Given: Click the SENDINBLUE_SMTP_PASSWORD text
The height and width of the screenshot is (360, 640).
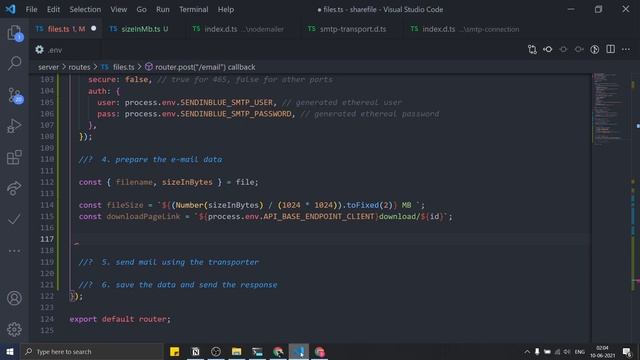Looking at the screenshot, I should click(236, 114).
